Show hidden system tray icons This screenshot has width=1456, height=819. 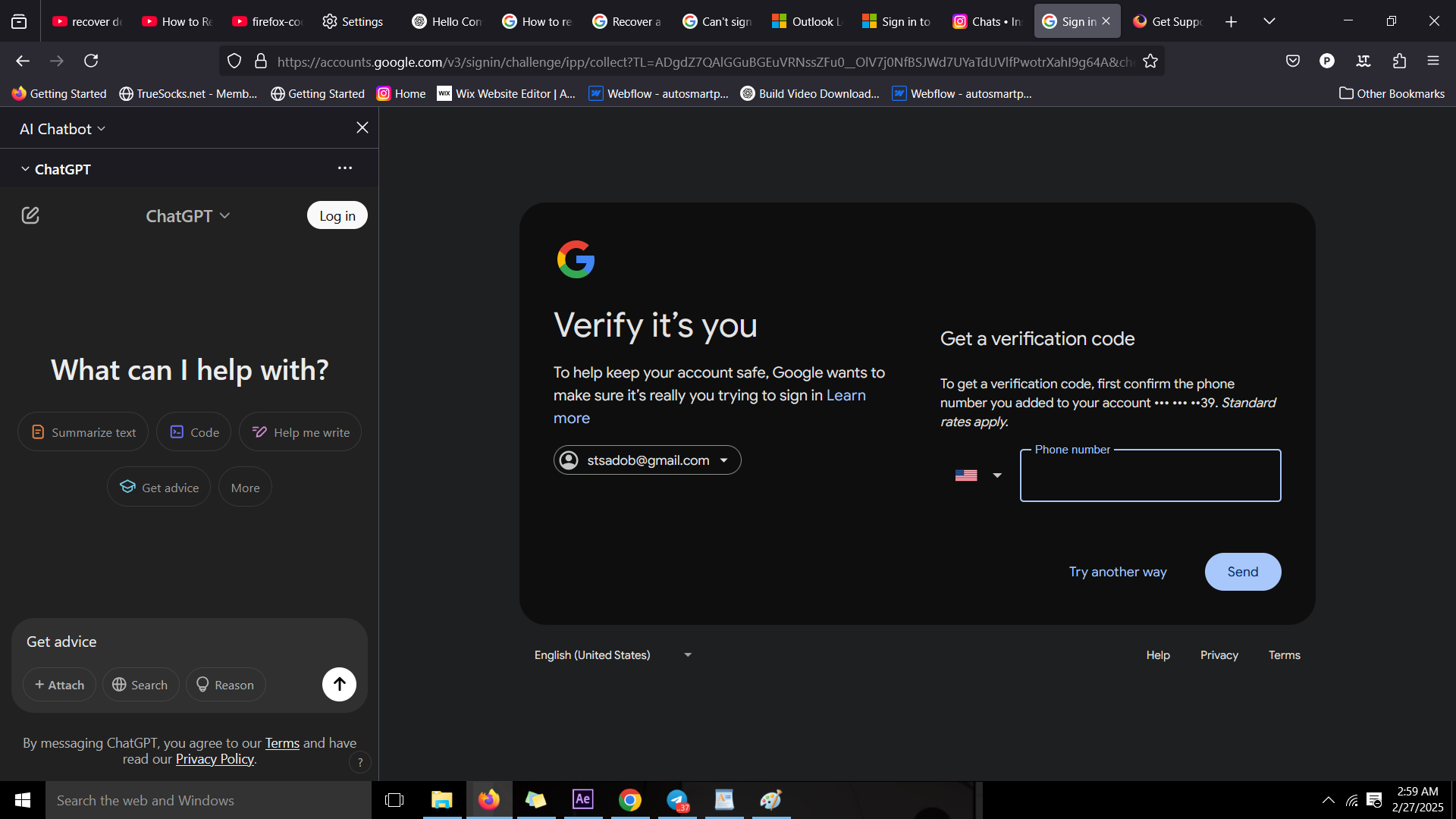1329,800
